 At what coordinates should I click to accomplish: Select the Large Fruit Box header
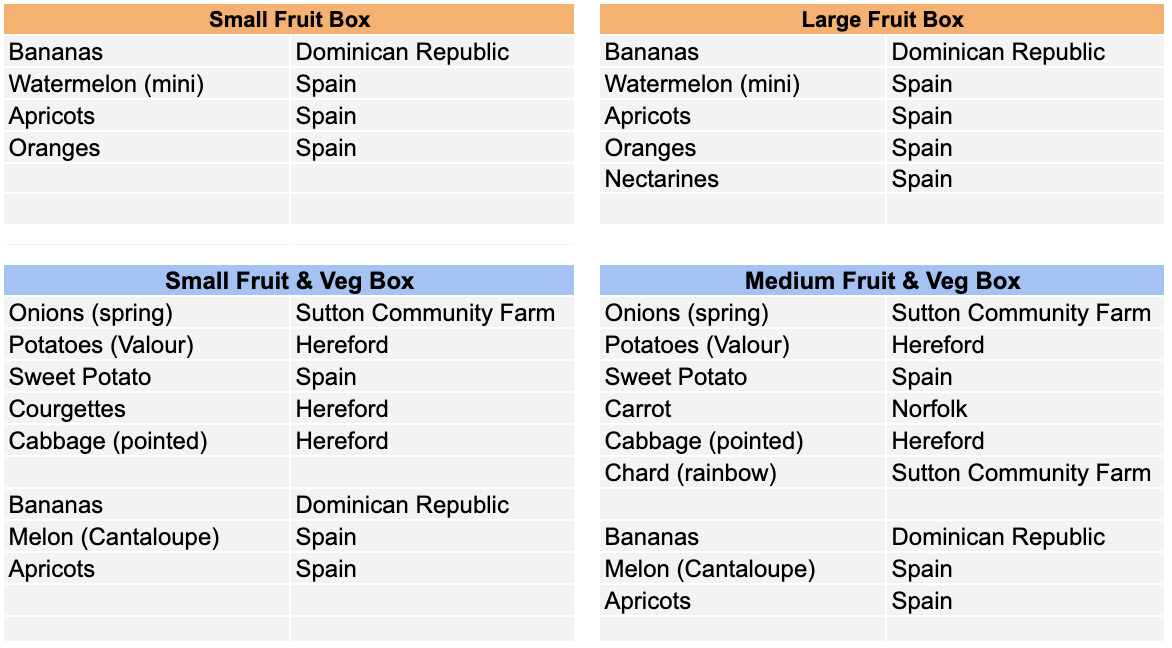pos(882,19)
